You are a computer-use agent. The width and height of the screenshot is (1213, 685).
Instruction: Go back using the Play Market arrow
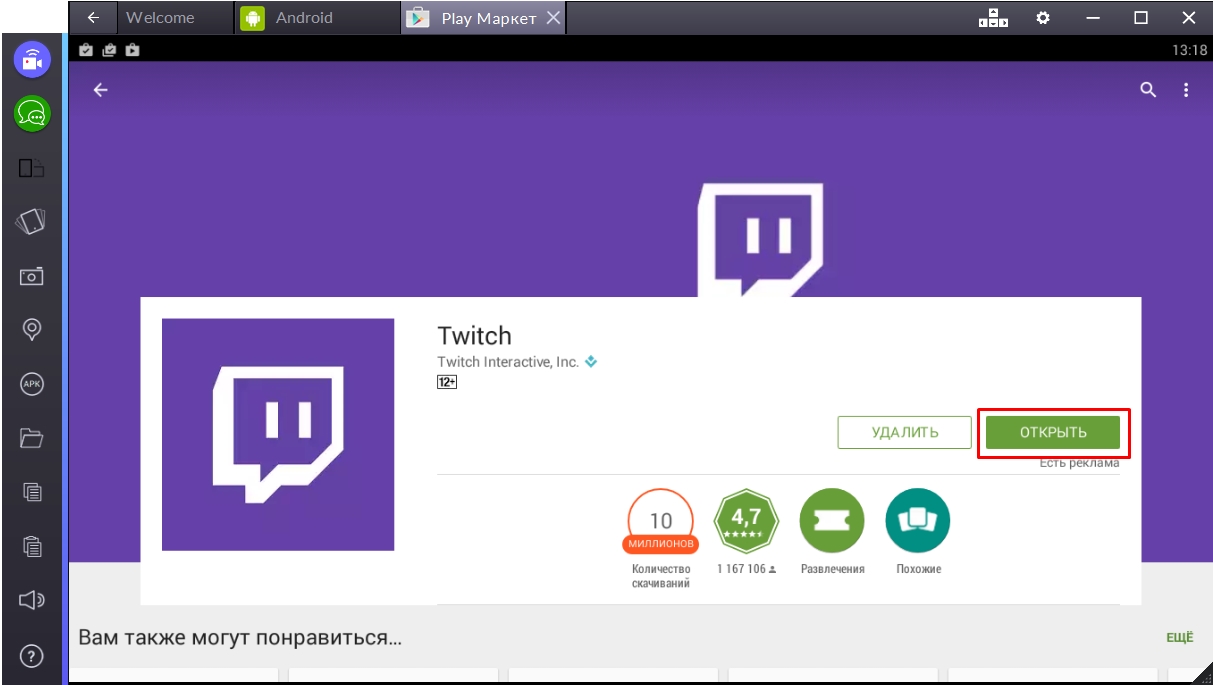100,90
